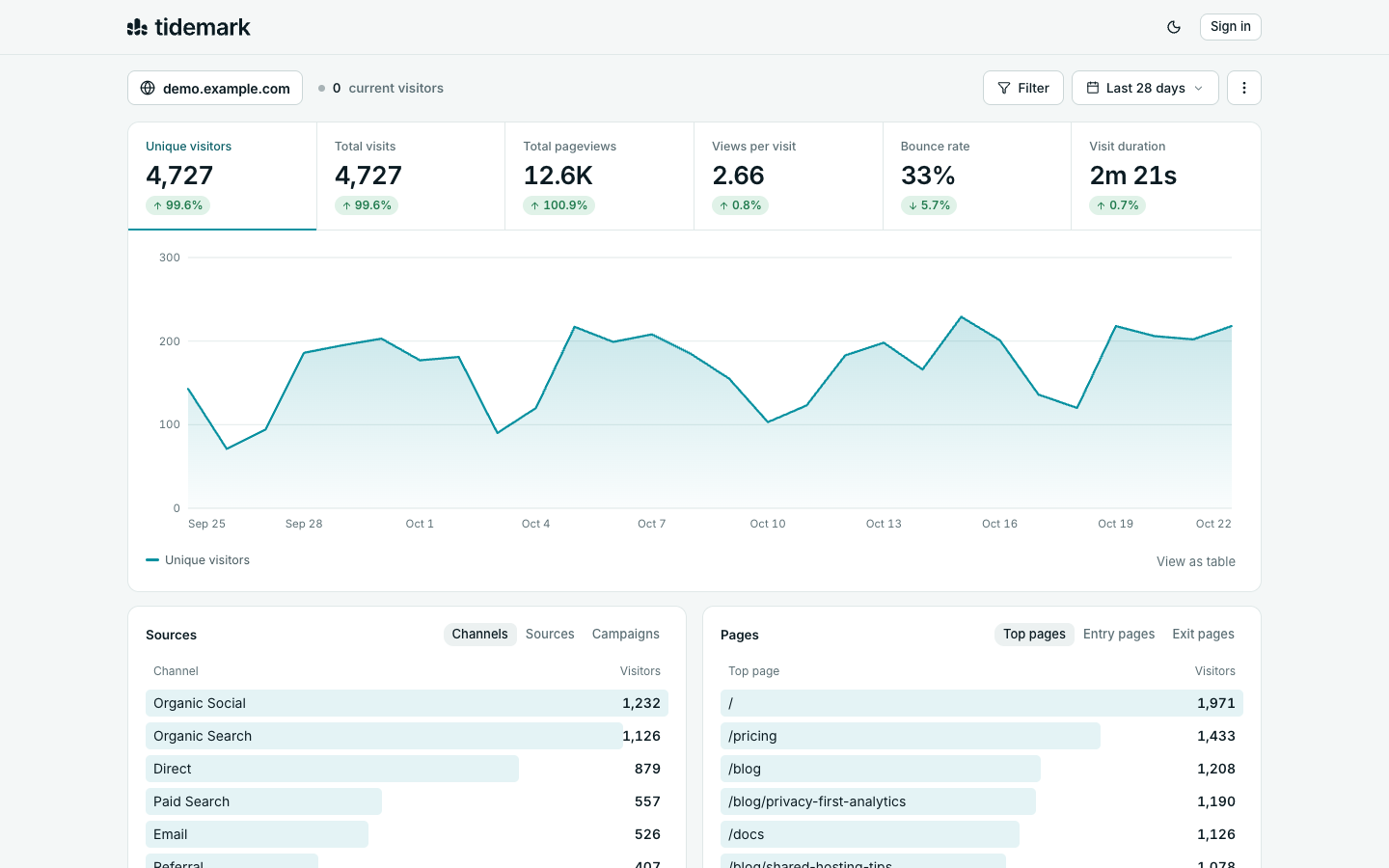Click the View as table link
This screenshot has height=868, width=1389.
(x=1196, y=561)
